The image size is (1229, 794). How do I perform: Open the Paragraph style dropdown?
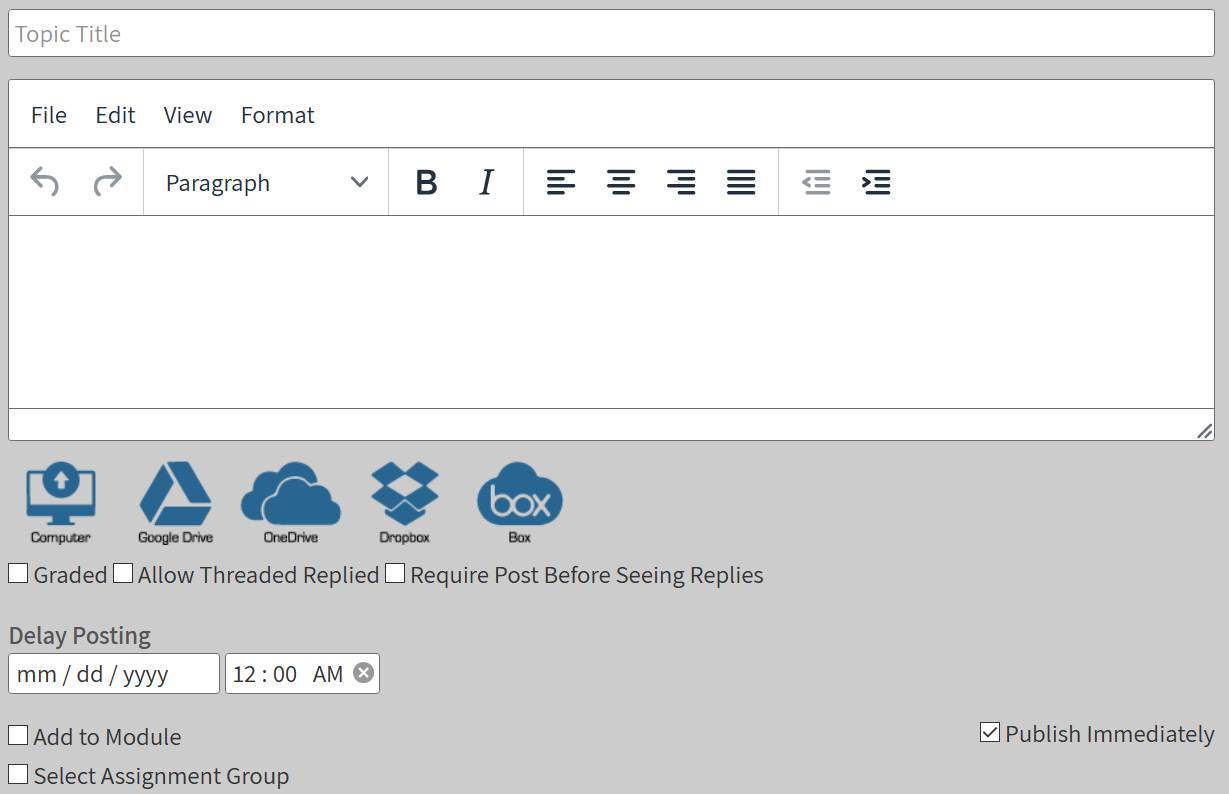(x=266, y=182)
